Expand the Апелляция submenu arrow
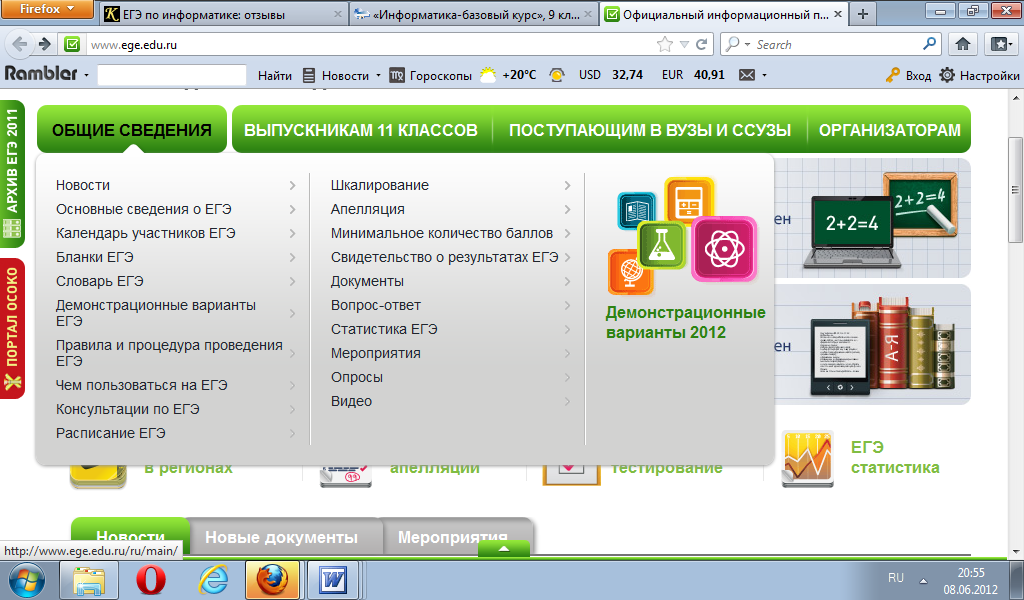The width and height of the screenshot is (1024, 600). click(568, 210)
